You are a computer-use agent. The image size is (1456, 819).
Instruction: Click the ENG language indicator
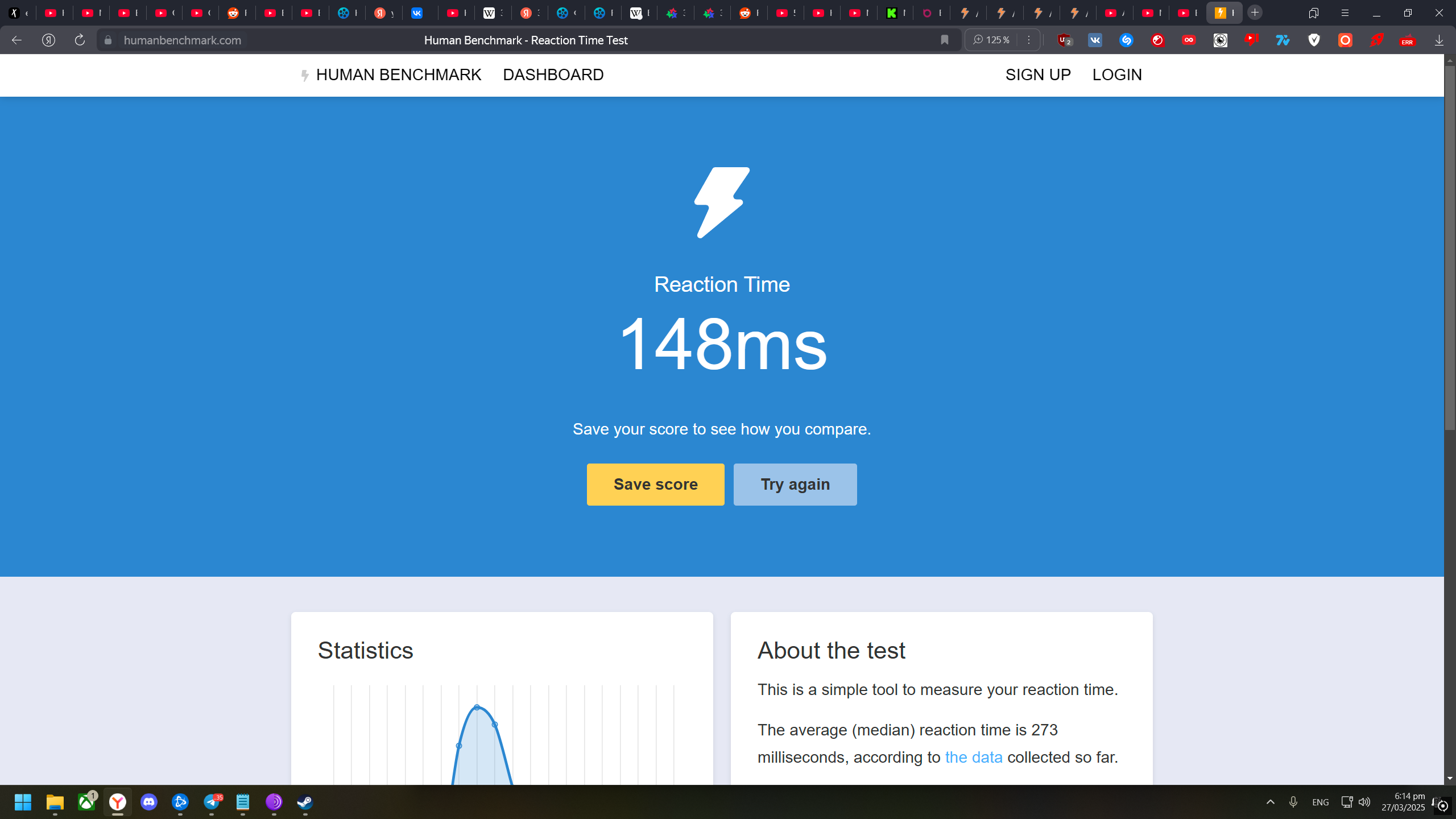pos(1321,802)
